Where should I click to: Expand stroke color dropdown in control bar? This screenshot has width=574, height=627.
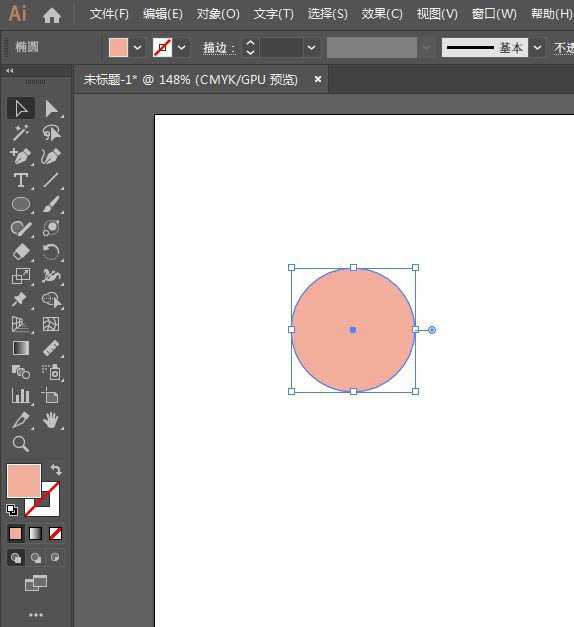pos(181,48)
